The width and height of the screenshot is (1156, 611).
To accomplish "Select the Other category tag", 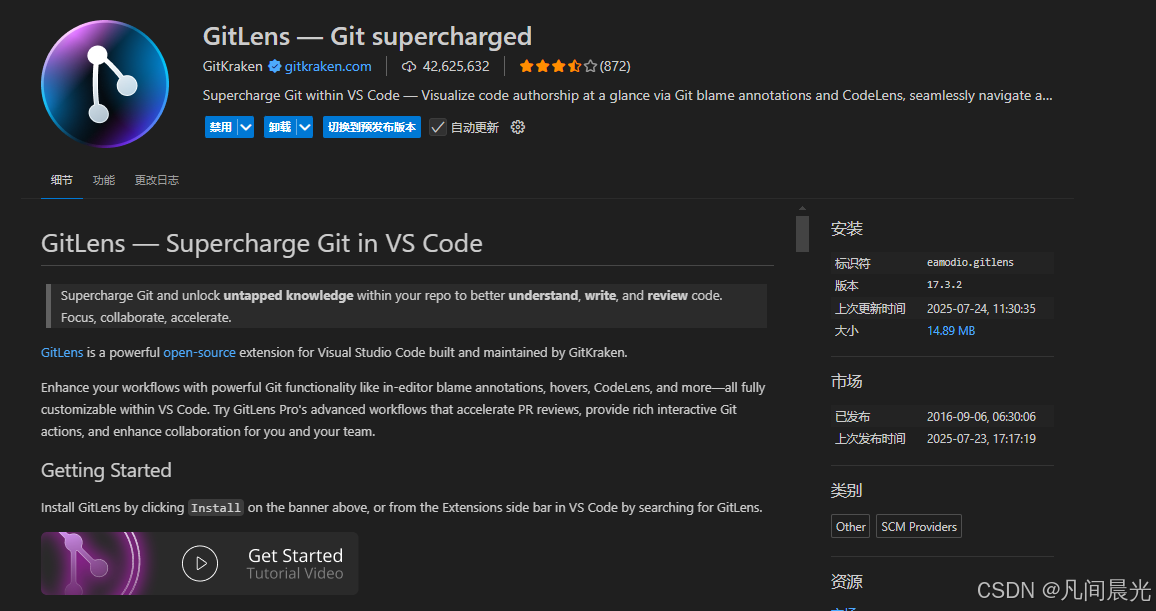I will pos(850,526).
